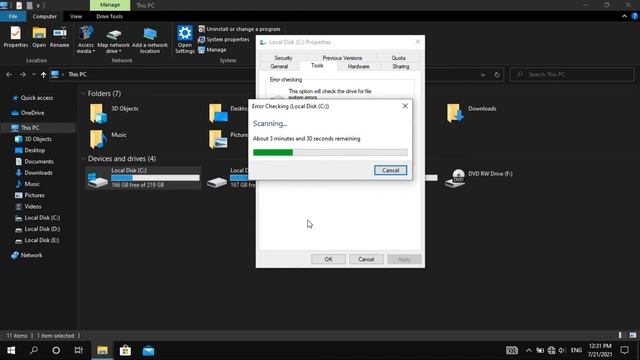Switch to View ribbon tab
Image resolution: width=640 pixels, height=360 pixels.
[76, 16]
